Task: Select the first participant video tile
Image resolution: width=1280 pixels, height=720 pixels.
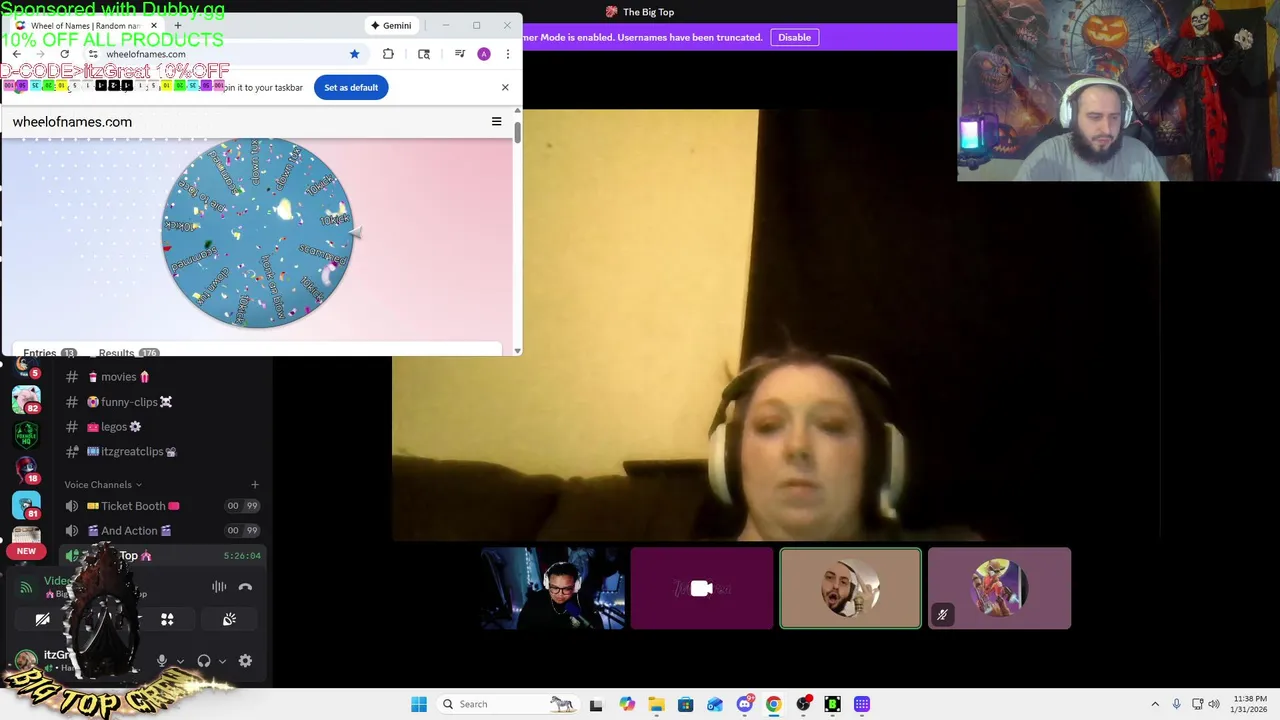Action: pyautogui.click(x=553, y=588)
